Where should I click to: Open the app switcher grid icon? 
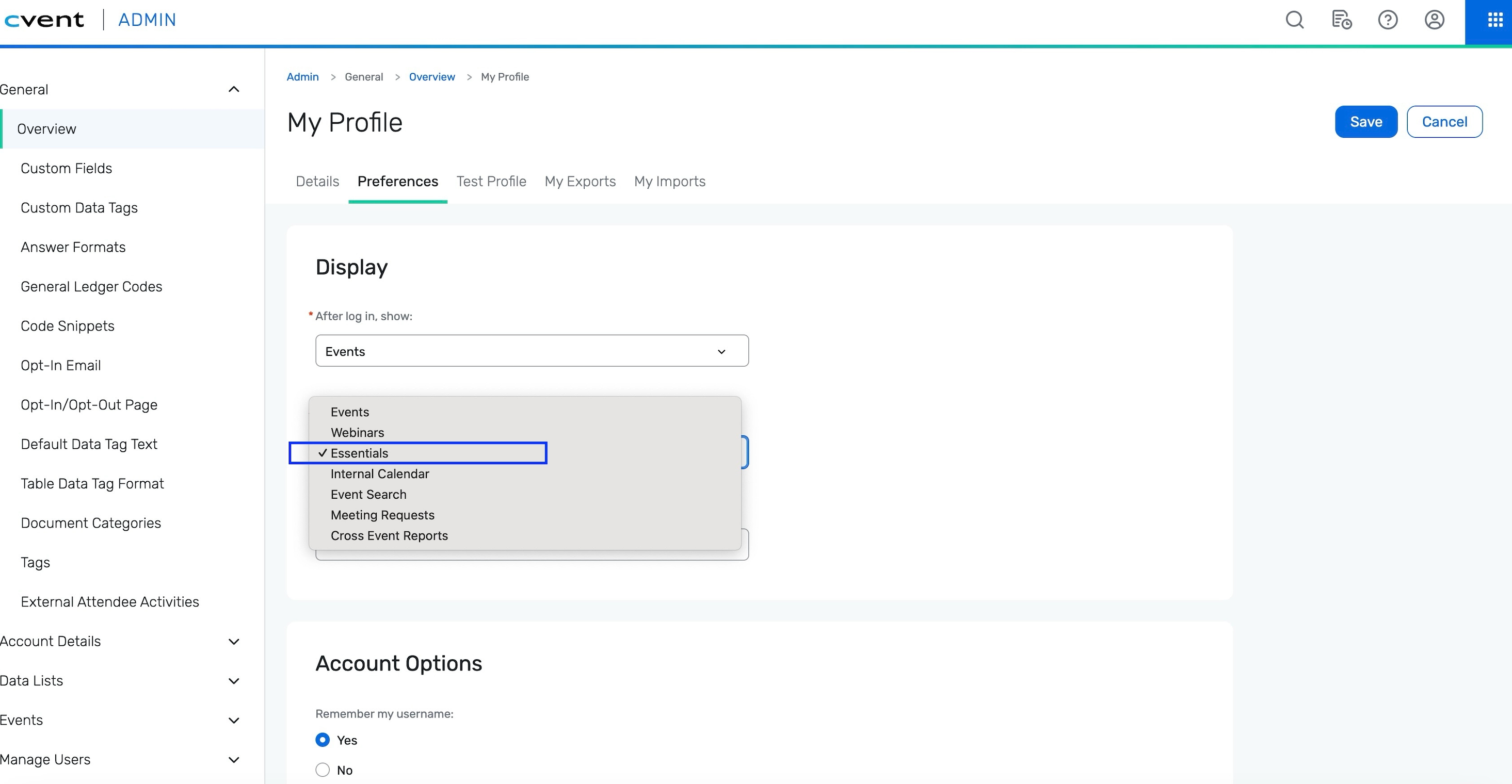pyautogui.click(x=1495, y=21)
